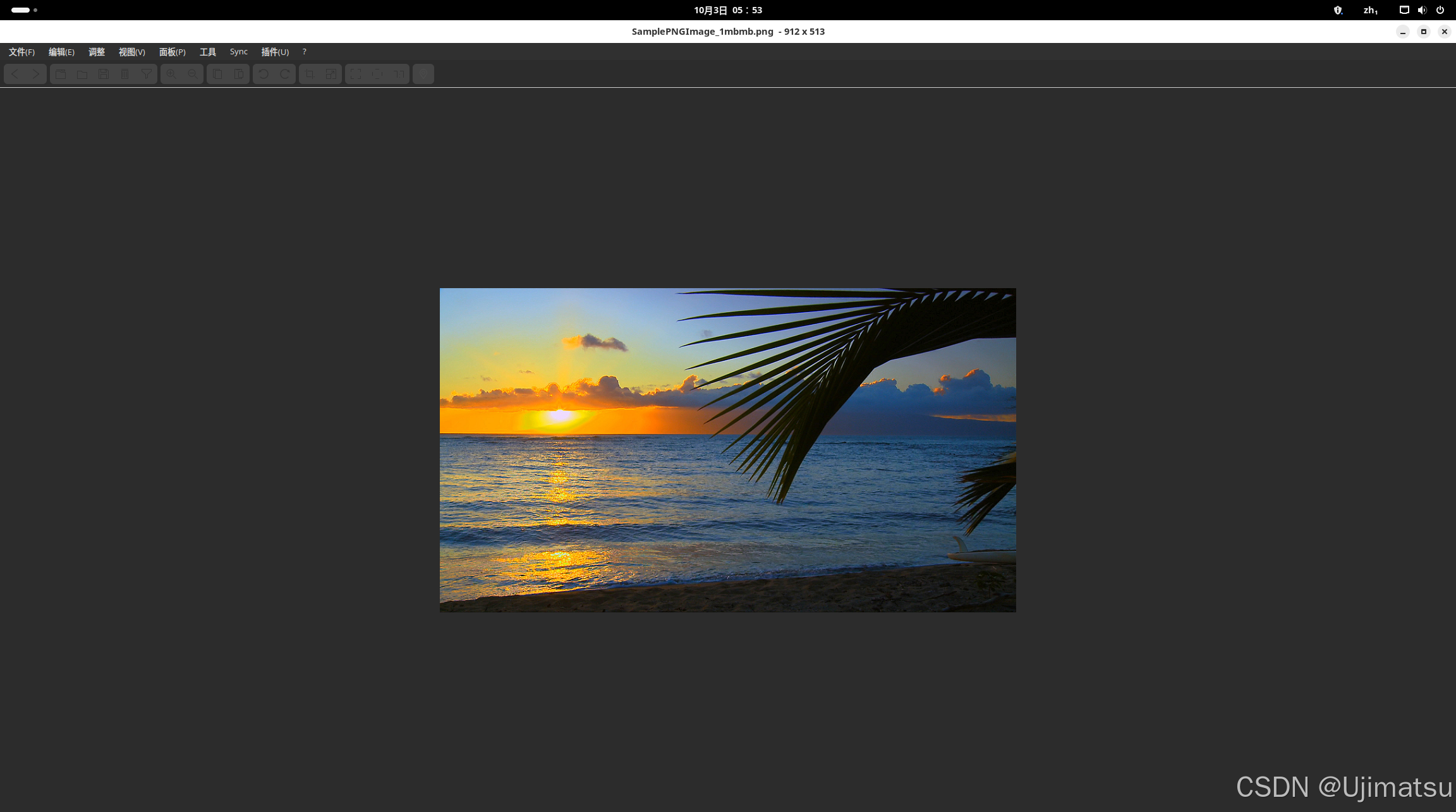Expand the 调整 menu

click(97, 52)
